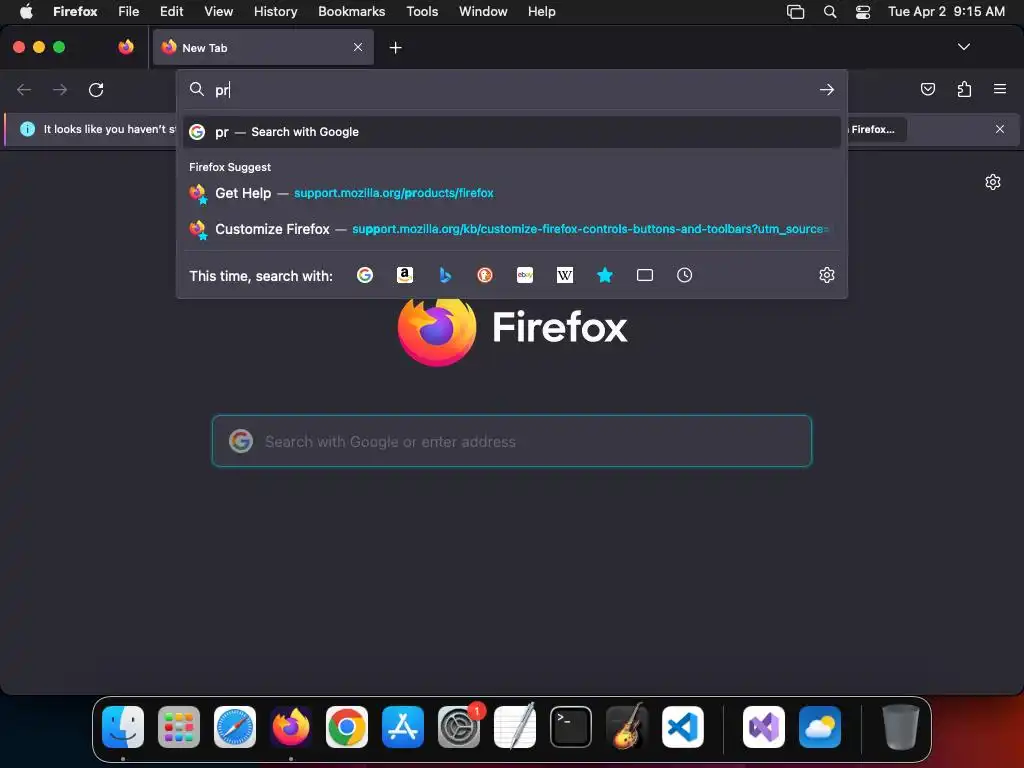The height and width of the screenshot is (768, 1024).
Task: Search open tabs using the tabs icon
Action: coord(645,275)
